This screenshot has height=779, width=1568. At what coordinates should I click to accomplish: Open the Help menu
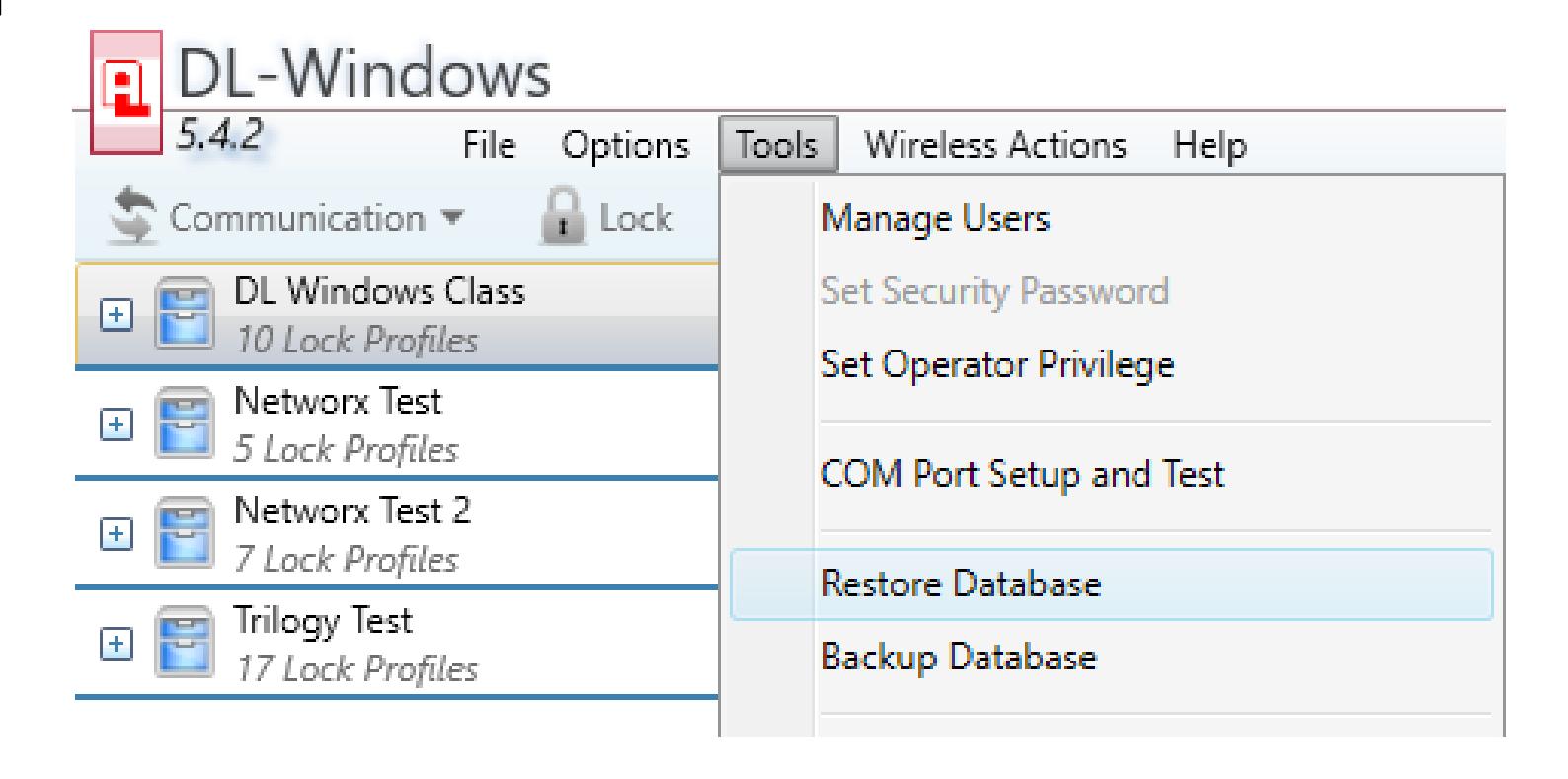1210,146
